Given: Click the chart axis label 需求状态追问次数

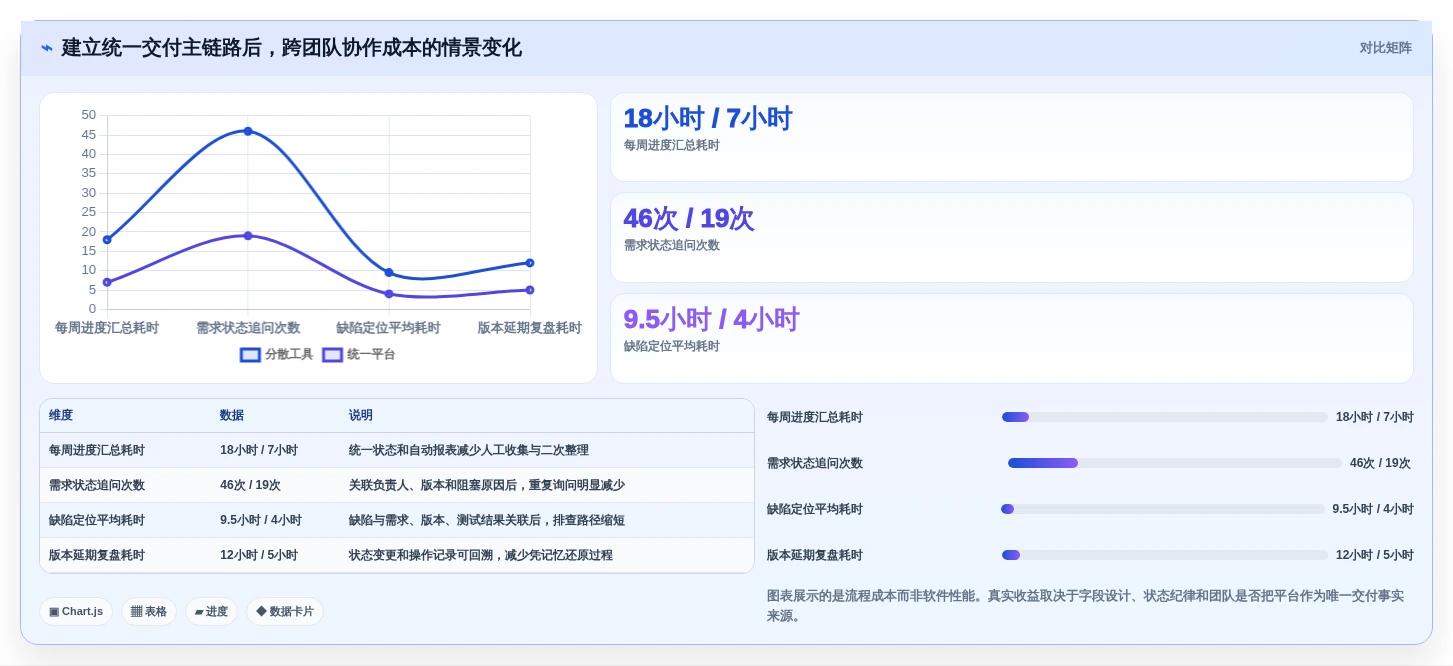Looking at the screenshot, I should tap(248, 328).
